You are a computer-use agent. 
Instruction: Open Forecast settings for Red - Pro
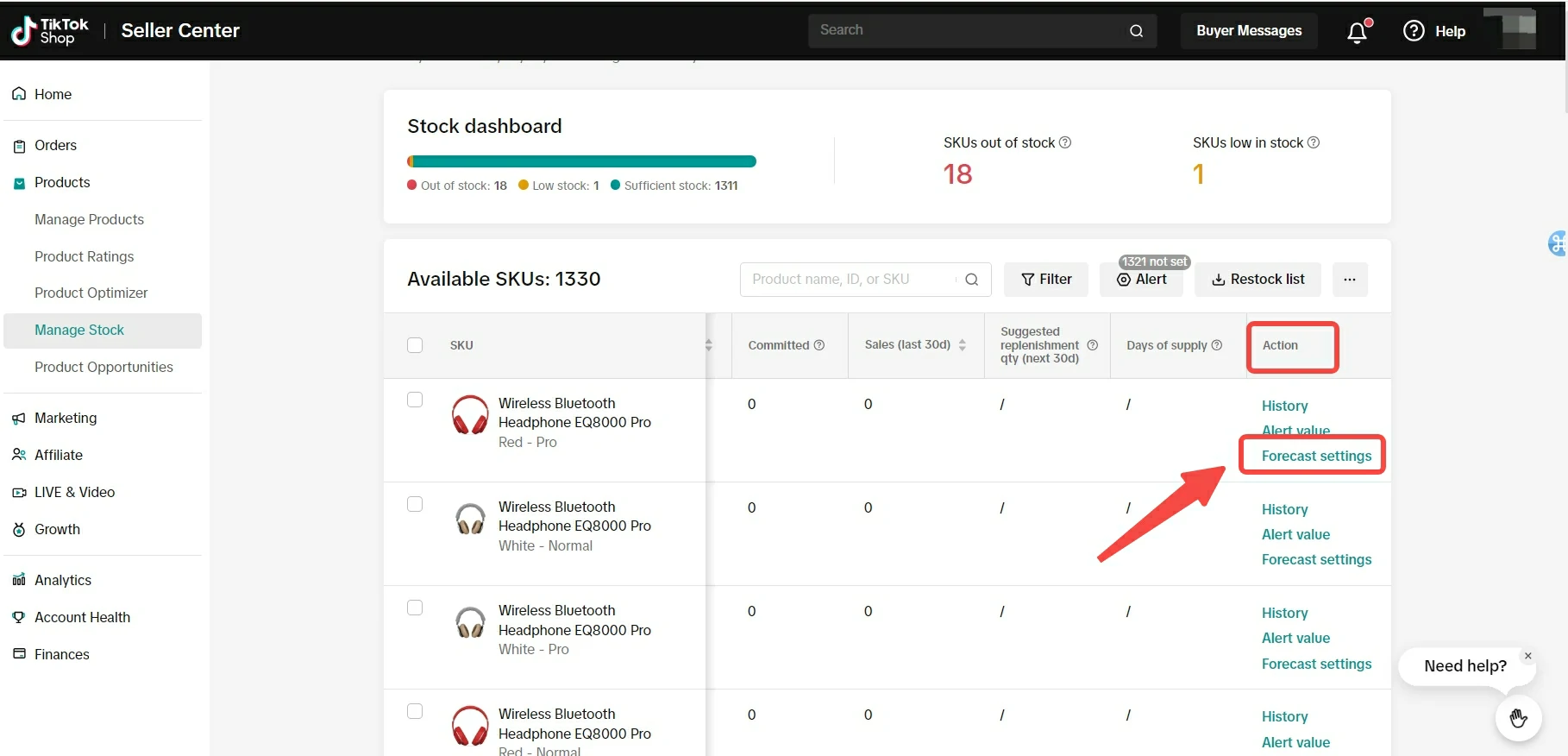pos(1316,456)
